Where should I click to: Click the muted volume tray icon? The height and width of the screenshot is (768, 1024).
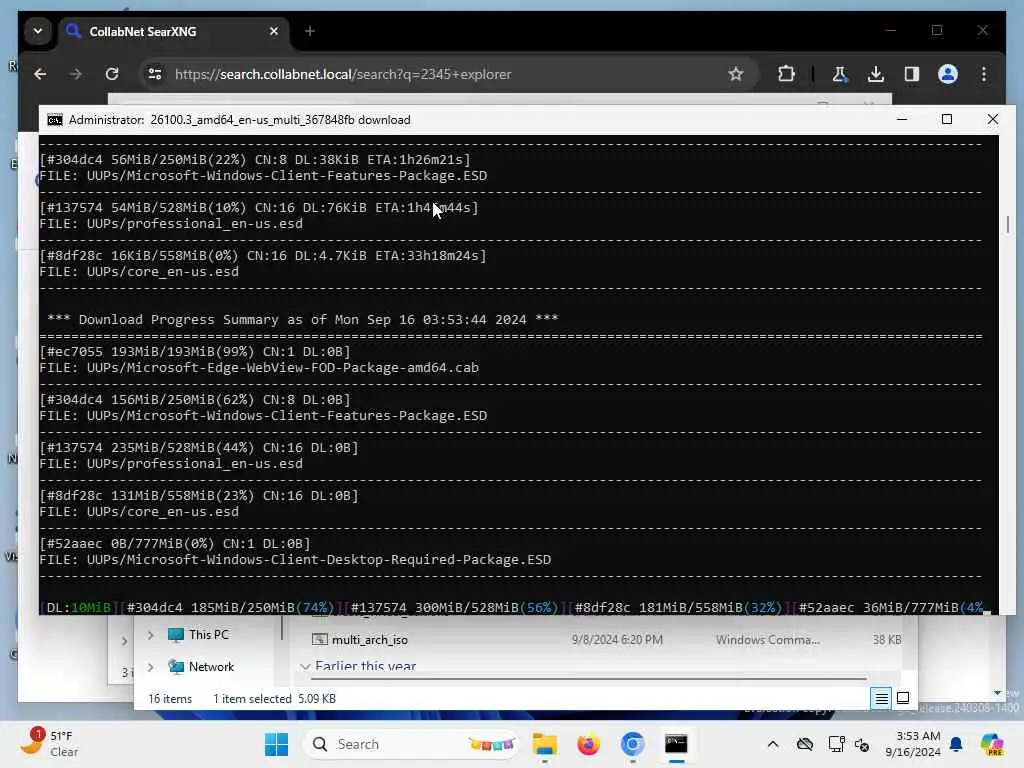click(862, 744)
